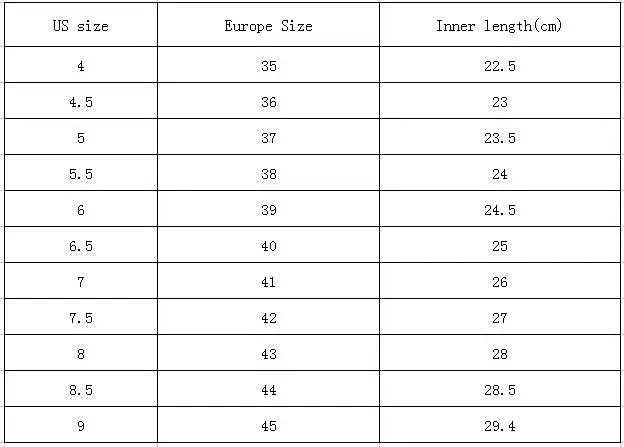Select the Europe size 43 cell
This screenshot has height=447, width=624.
(x=268, y=354)
